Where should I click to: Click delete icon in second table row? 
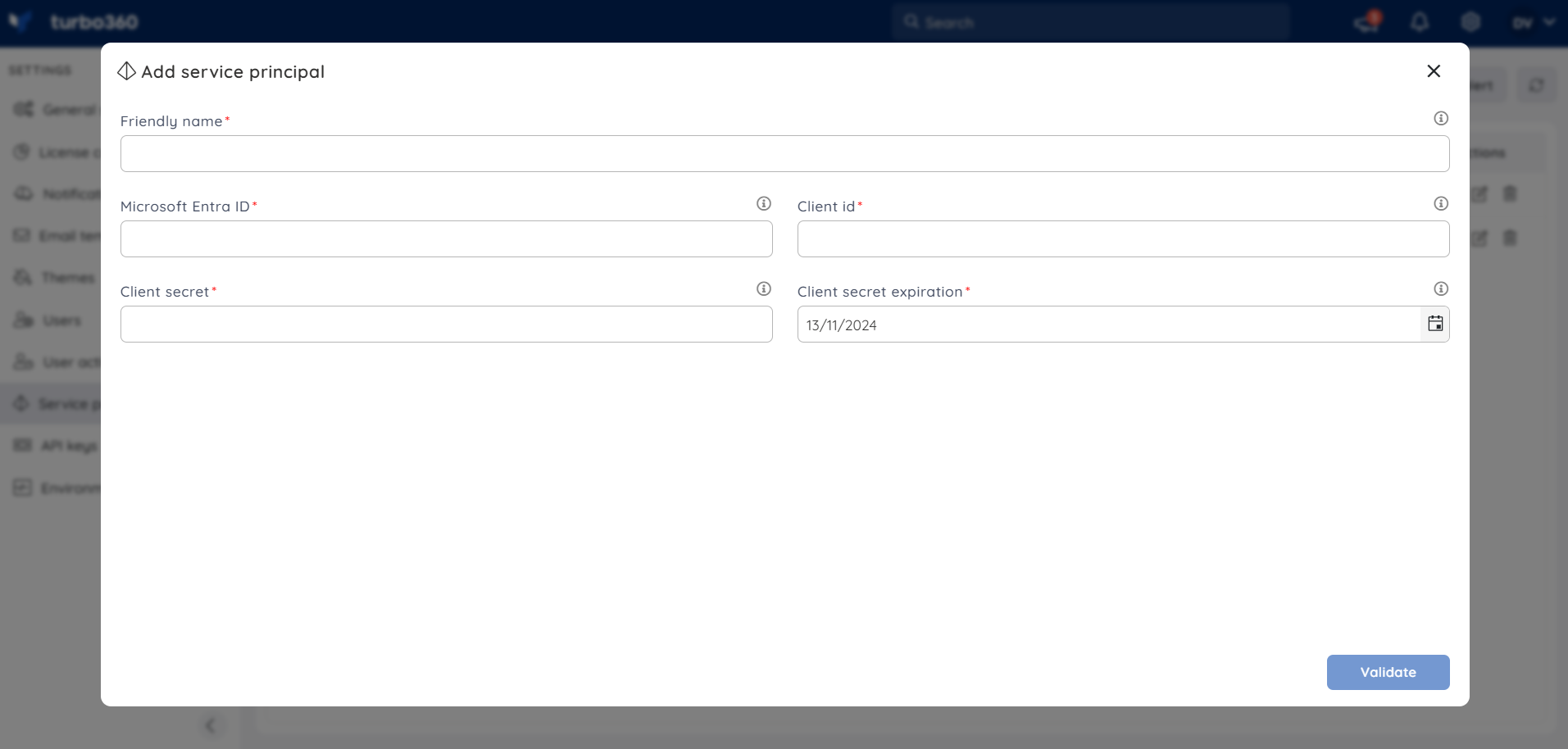pyautogui.click(x=1509, y=238)
